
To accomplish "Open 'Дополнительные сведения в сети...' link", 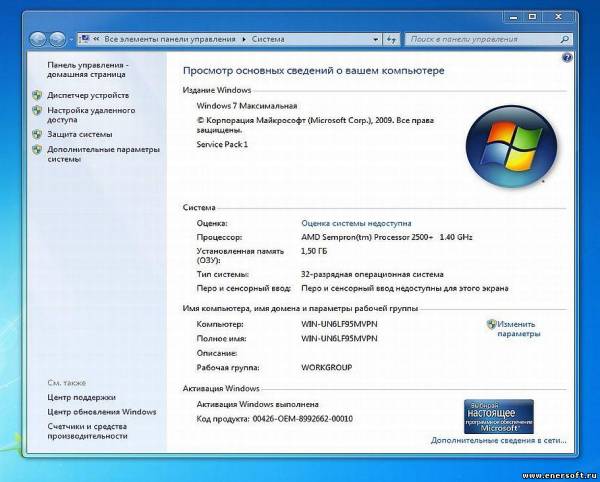I will pyautogui.click(x=499, y=440).
